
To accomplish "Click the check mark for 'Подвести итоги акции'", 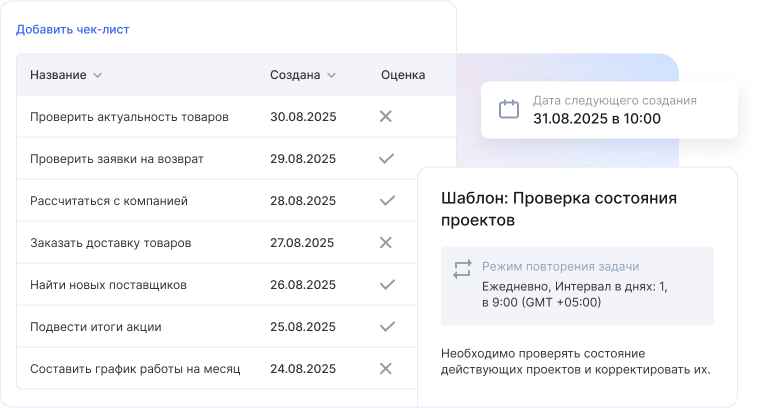I will click(386, 327).
